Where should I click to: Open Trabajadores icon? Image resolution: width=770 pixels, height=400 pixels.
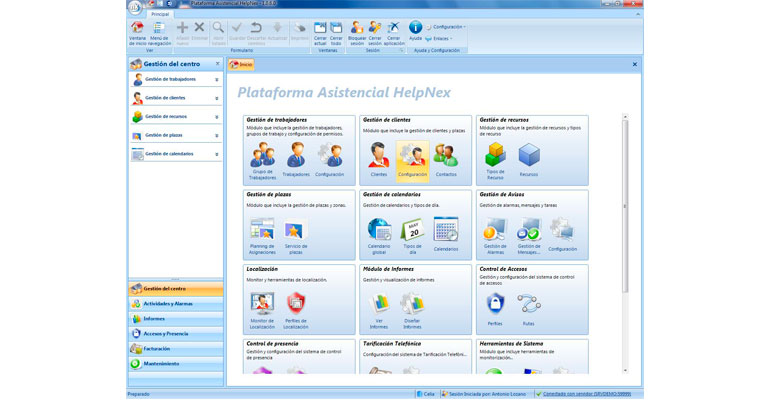pyautogui.click(x=296, y=160)
